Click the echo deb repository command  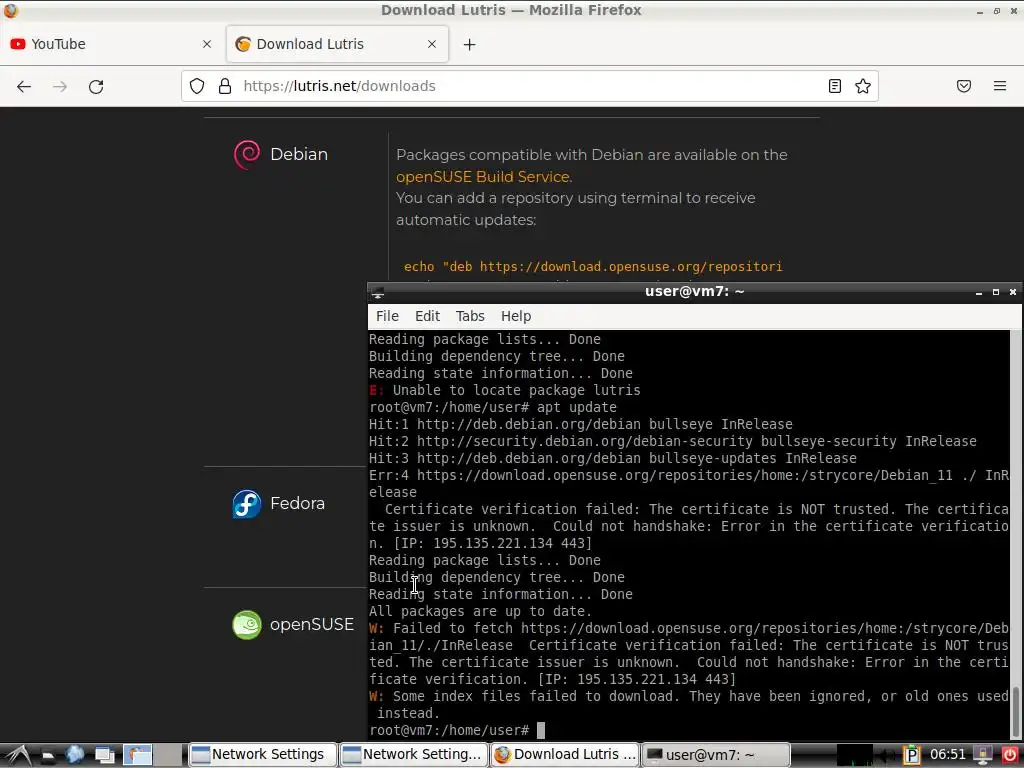click(x=593, y=266)
